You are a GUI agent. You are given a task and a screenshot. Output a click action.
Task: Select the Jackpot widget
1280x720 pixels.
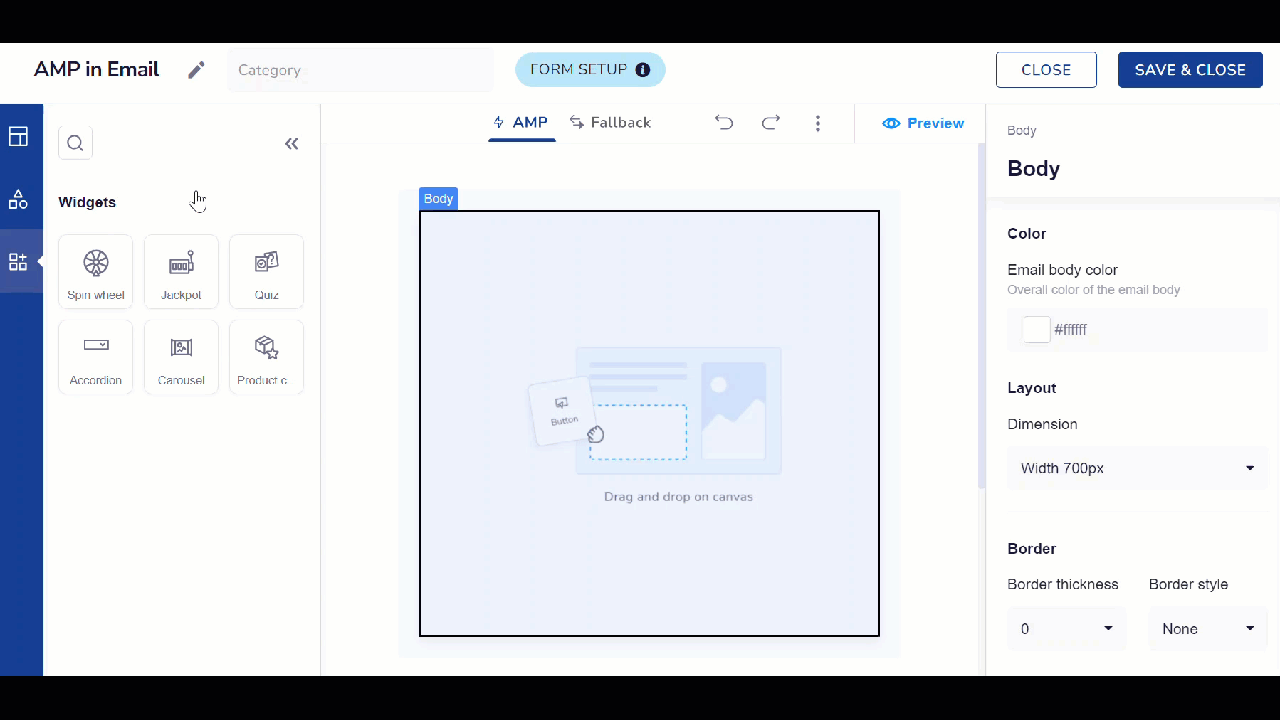click(x=181, y=270)
